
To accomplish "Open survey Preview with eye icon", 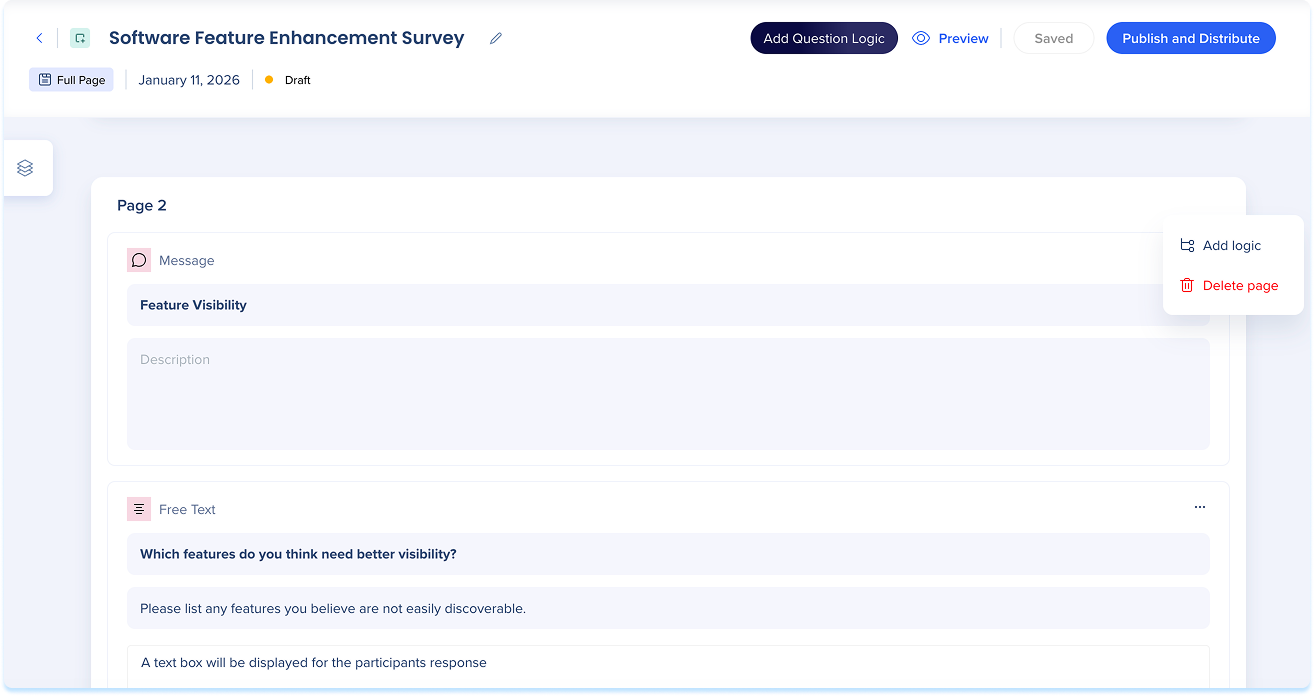I will pos(951,39).
